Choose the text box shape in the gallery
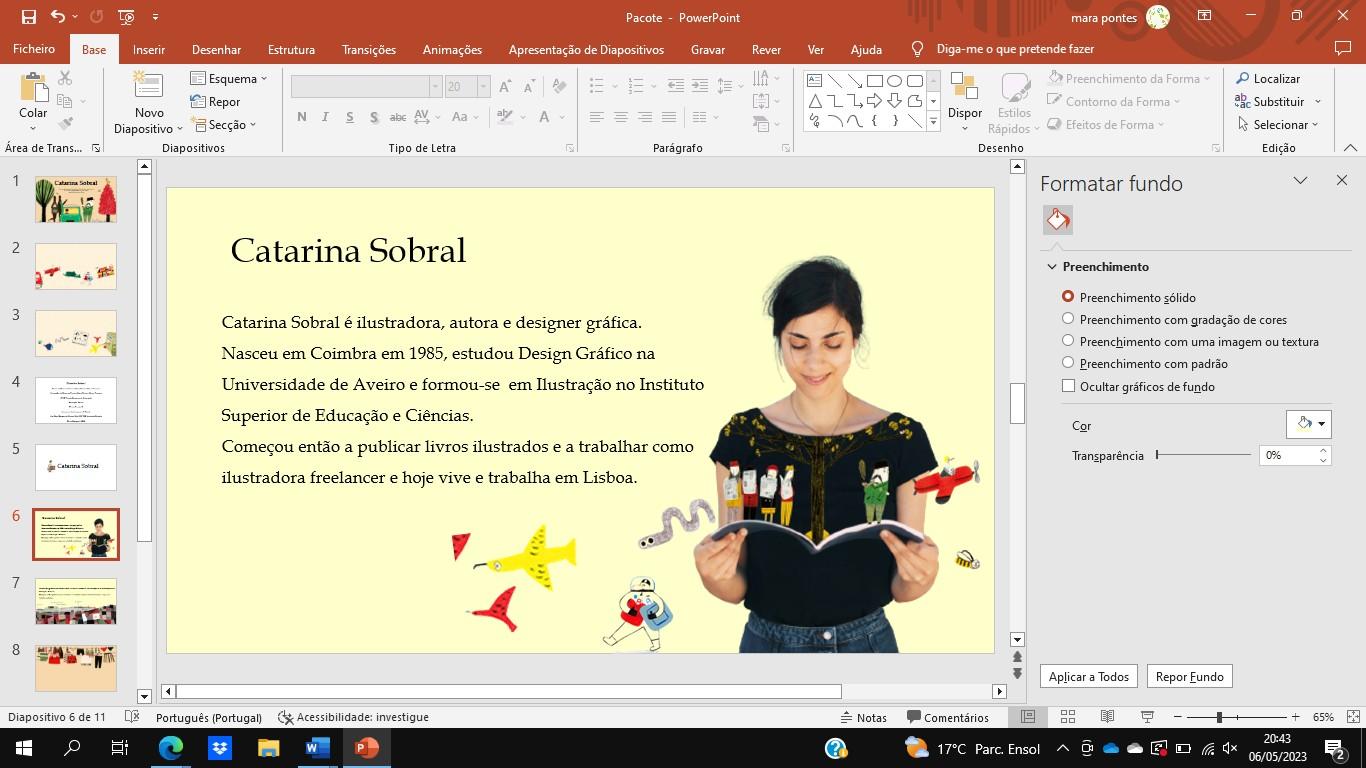 coord(814,81)
